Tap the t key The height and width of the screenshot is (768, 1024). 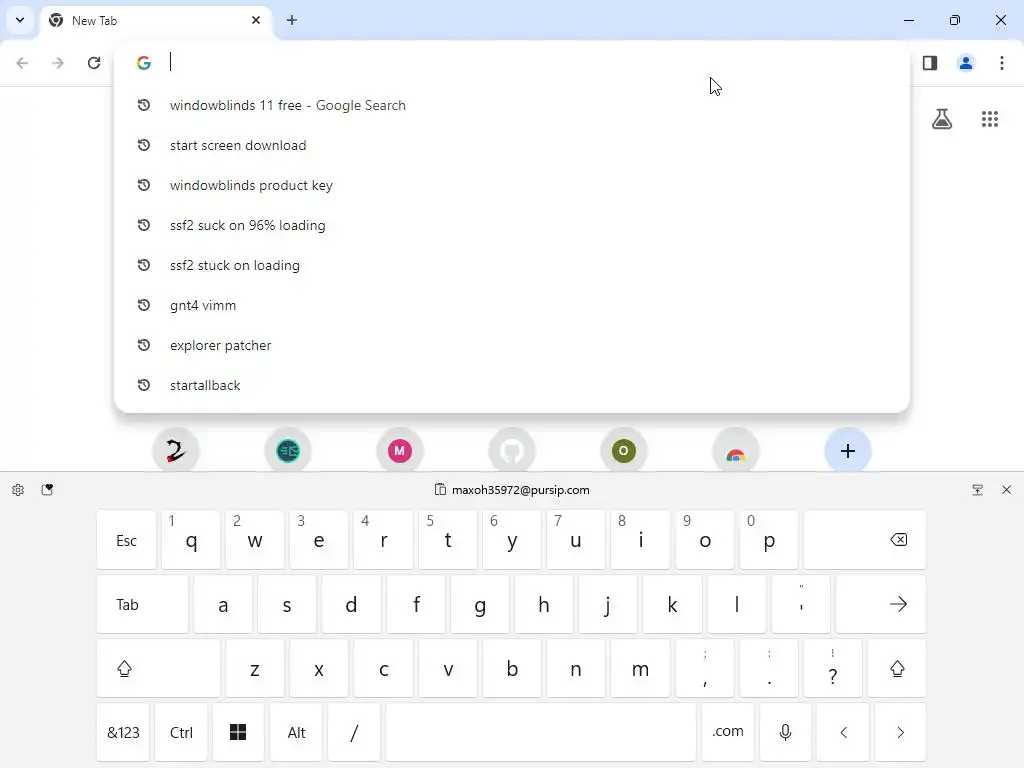[x=447, y=540]
